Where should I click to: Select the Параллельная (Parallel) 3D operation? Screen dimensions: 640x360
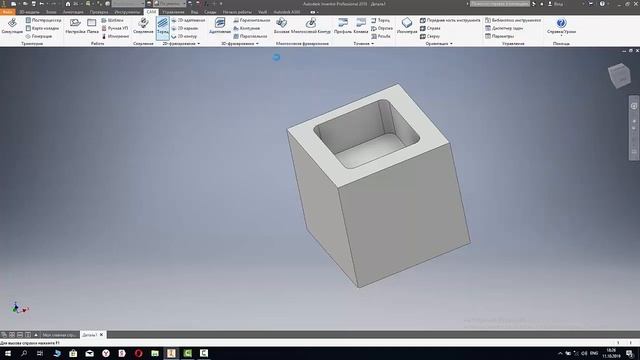click(250, 36)
